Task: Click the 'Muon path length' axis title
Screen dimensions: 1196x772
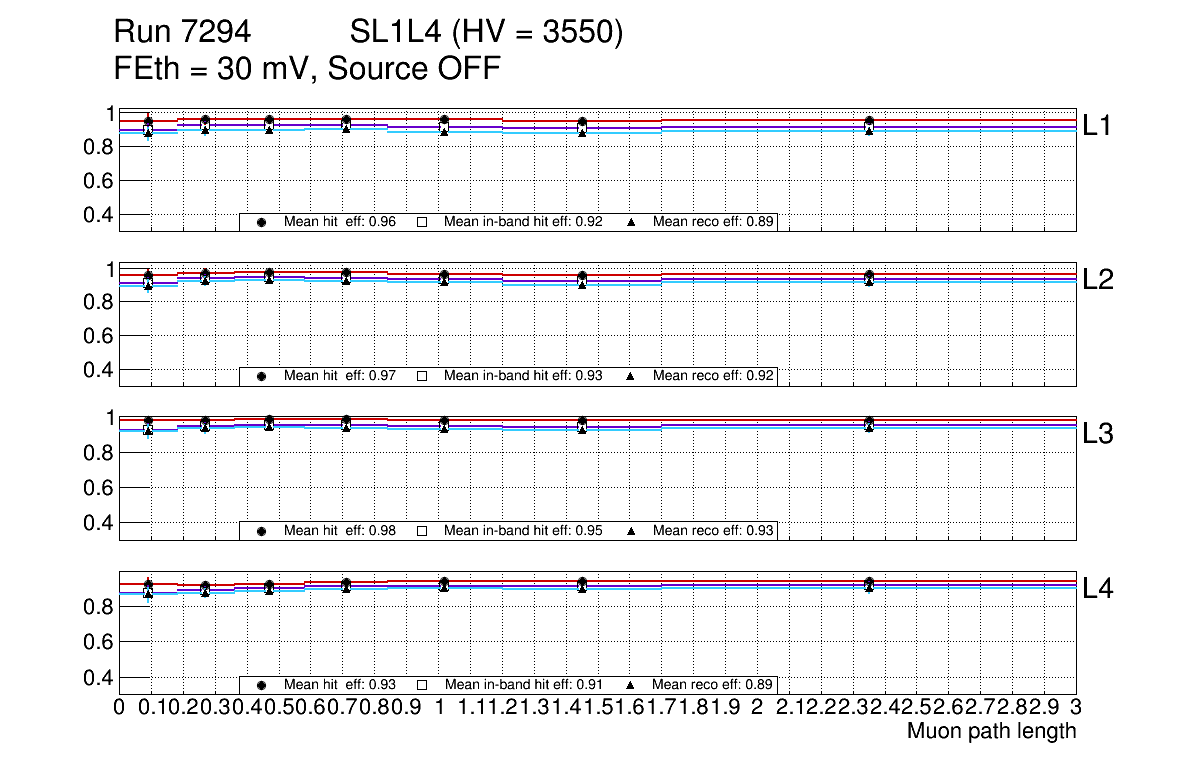Action: (991, 731)
